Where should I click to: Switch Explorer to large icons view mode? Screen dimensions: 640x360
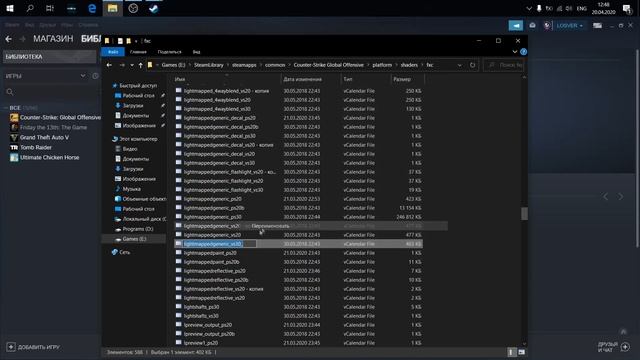click(522, 352)
